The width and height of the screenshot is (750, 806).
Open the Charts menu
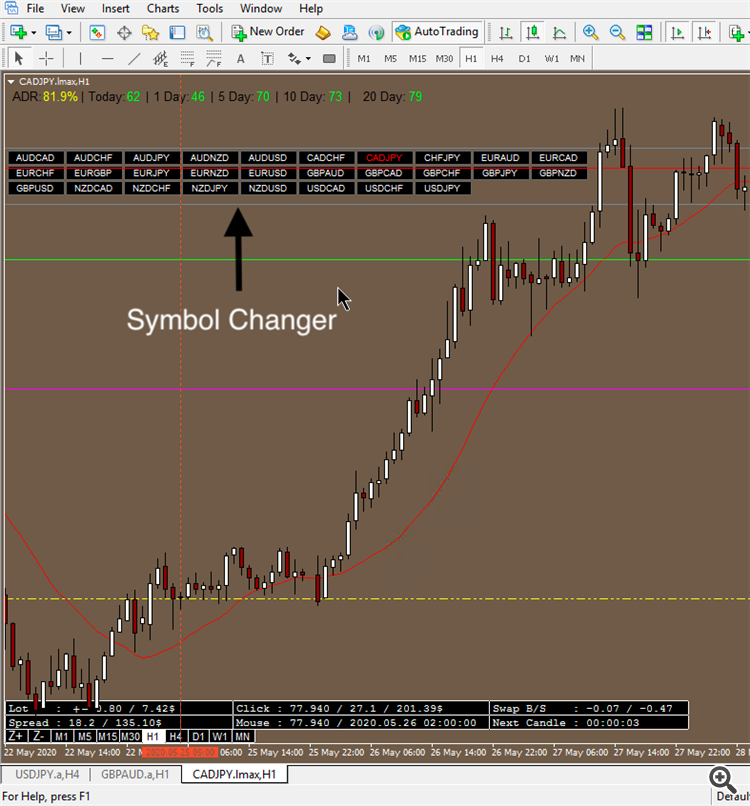click(x=163, y=9)
